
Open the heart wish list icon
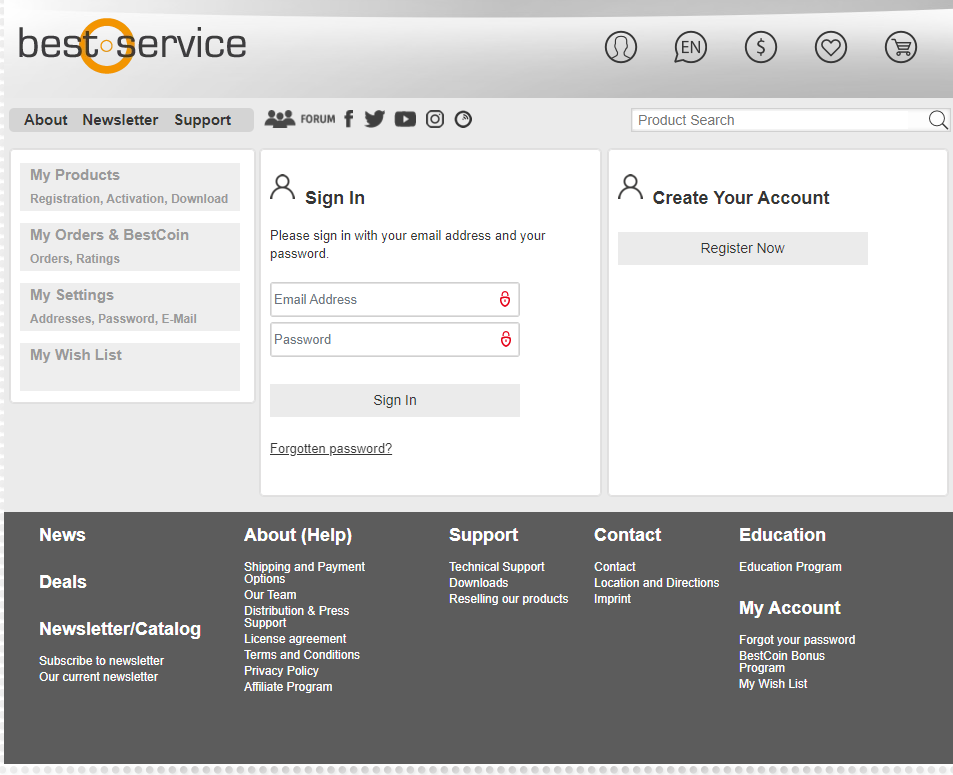[830, 47]
